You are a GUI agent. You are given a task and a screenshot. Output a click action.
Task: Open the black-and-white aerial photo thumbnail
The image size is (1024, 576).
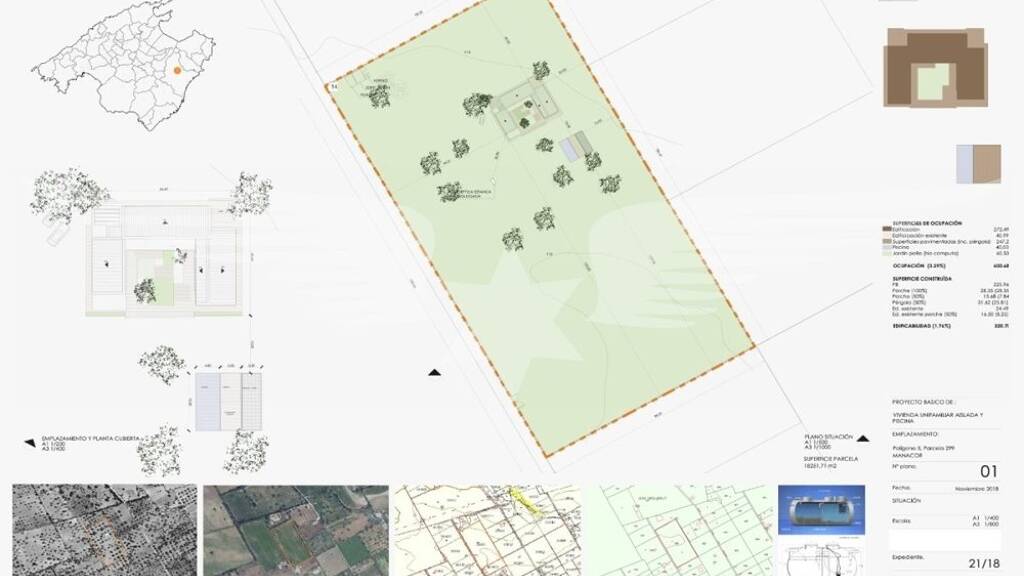tap(102, 530)
